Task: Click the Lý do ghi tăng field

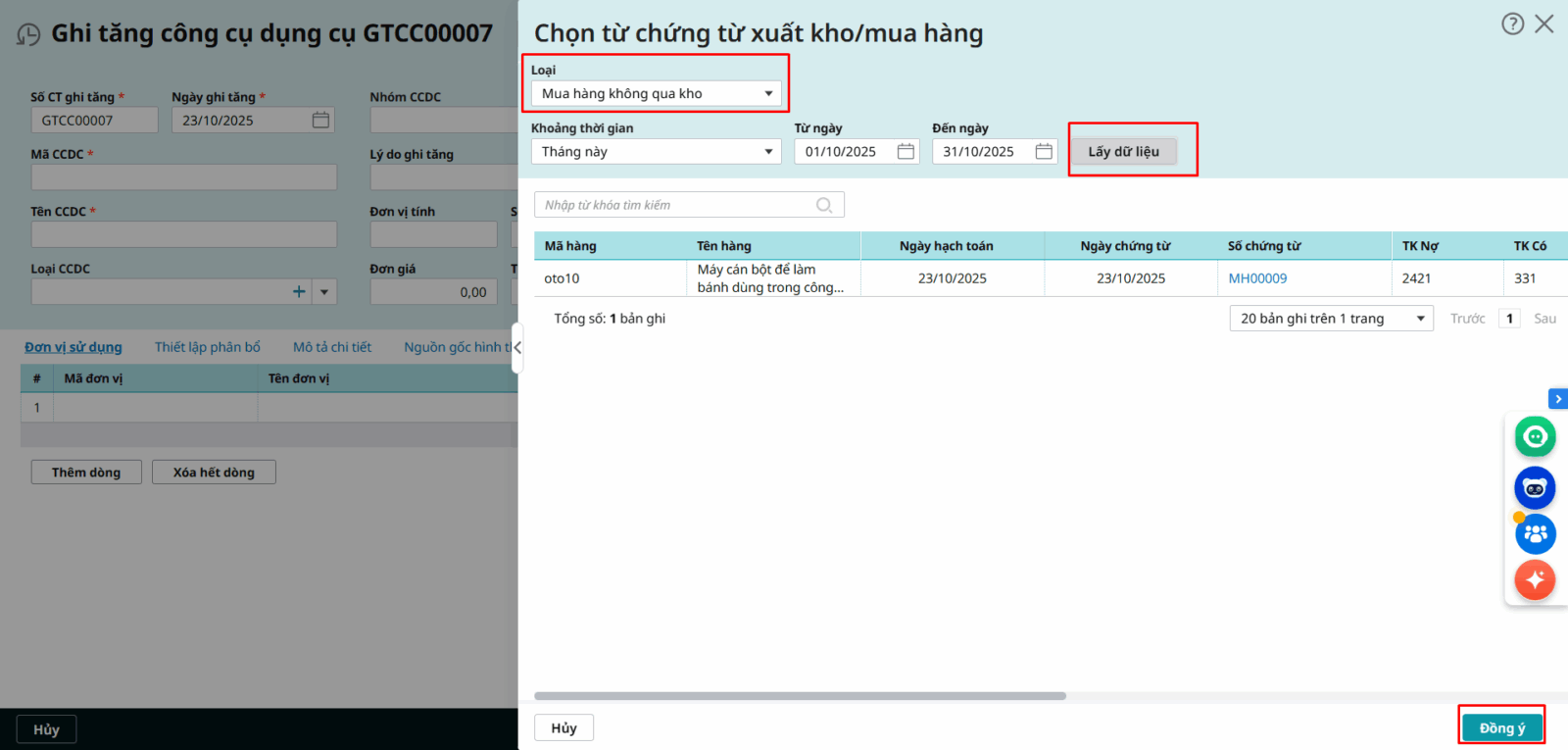Action: [444, 176]
